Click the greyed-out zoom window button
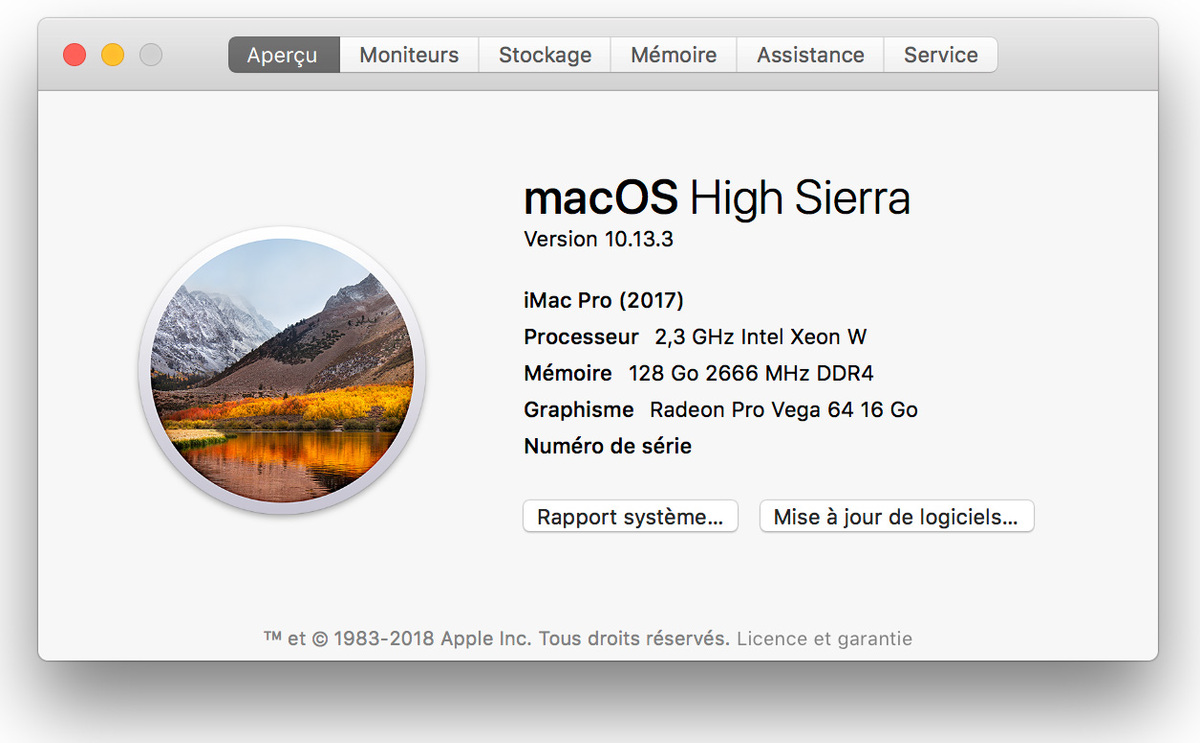Image resolution: width=1200 pixels, height=743 pixels. coord(150,55)
